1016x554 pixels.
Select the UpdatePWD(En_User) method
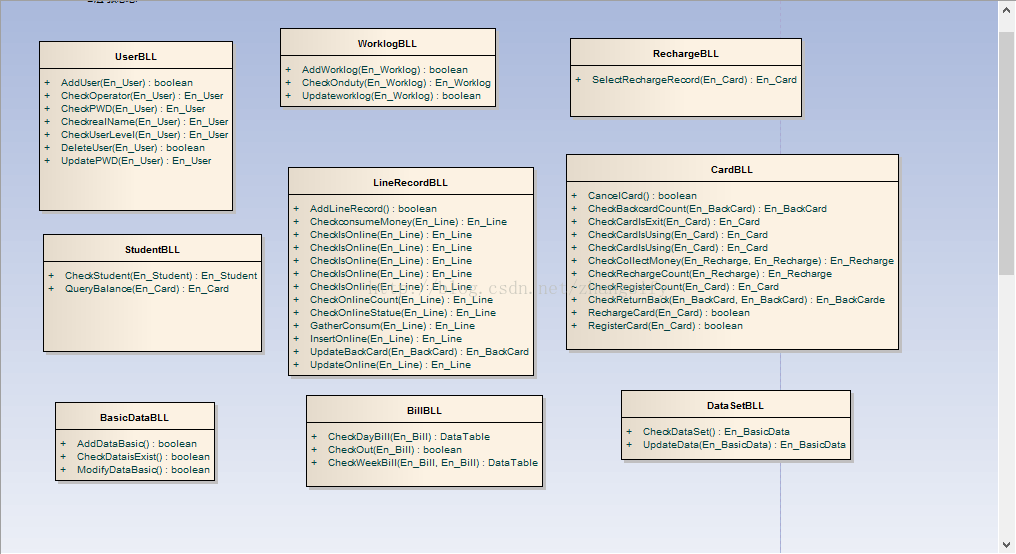[x=136, y=161]
